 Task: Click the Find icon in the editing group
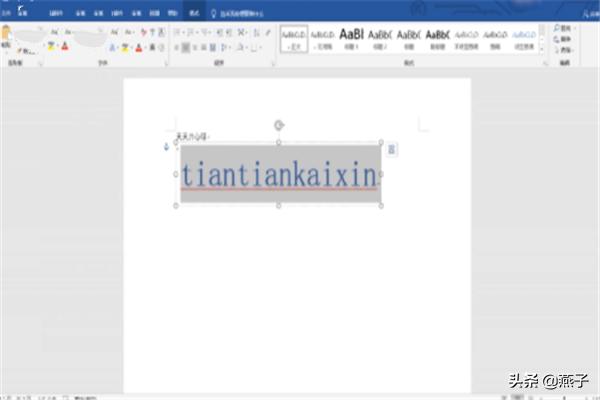click(x=566, y=29)
